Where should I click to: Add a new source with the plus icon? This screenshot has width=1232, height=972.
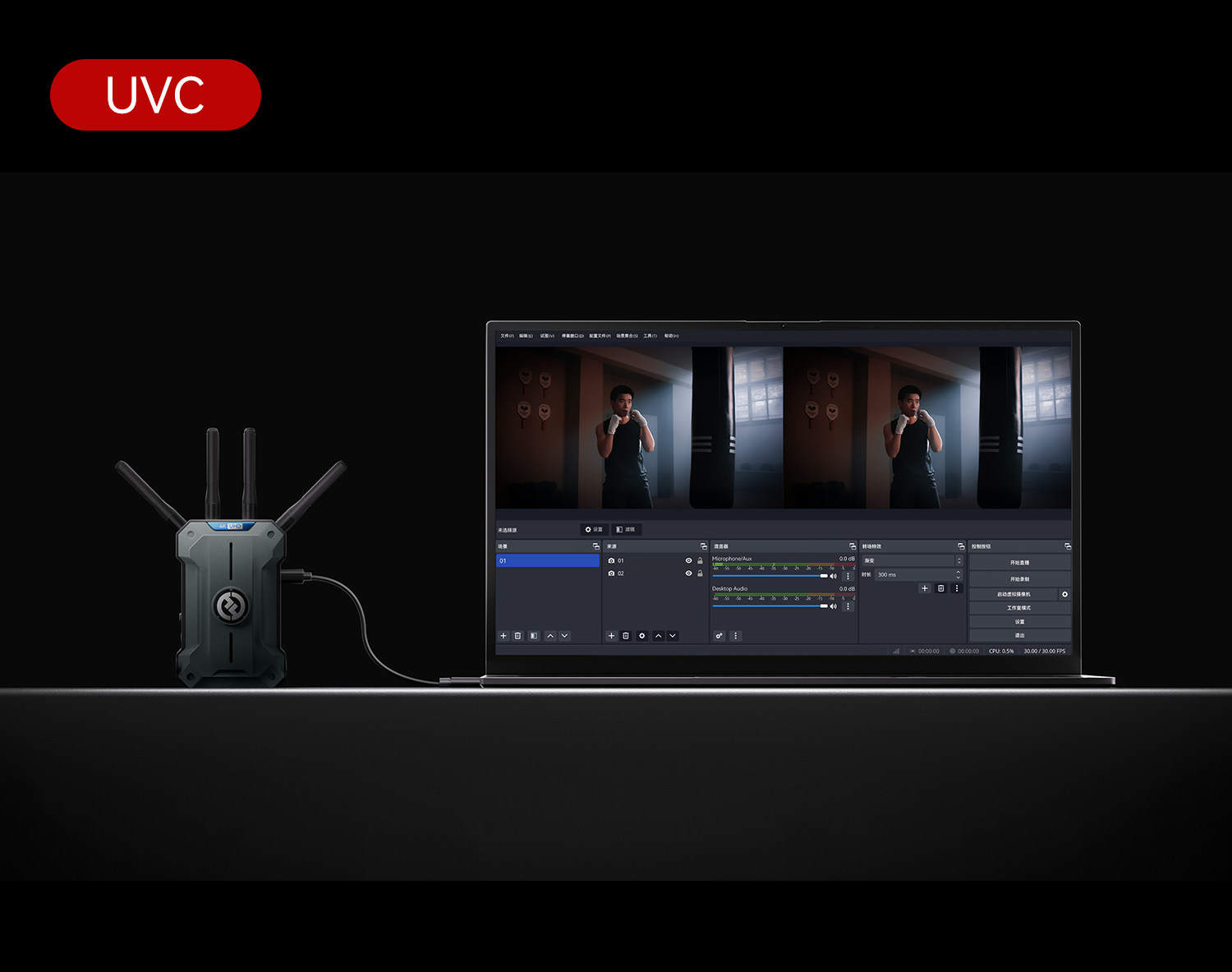[611, 636]
